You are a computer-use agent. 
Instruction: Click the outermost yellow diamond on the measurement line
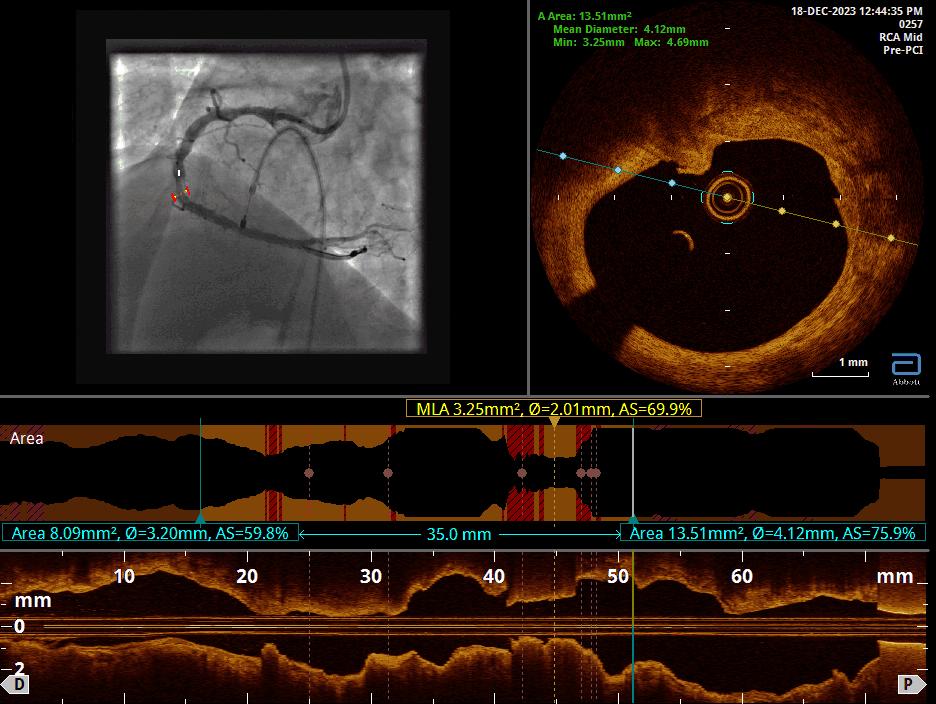[x=890, y=237]
